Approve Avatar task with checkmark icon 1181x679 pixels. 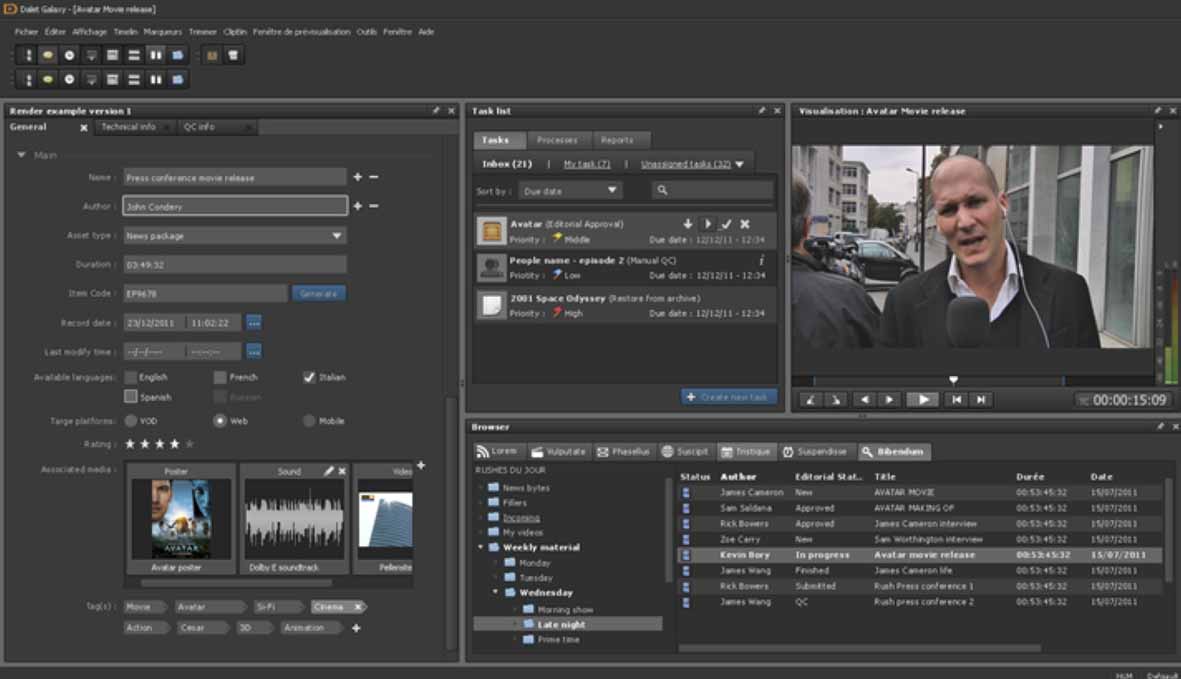(x=726, y=224)
